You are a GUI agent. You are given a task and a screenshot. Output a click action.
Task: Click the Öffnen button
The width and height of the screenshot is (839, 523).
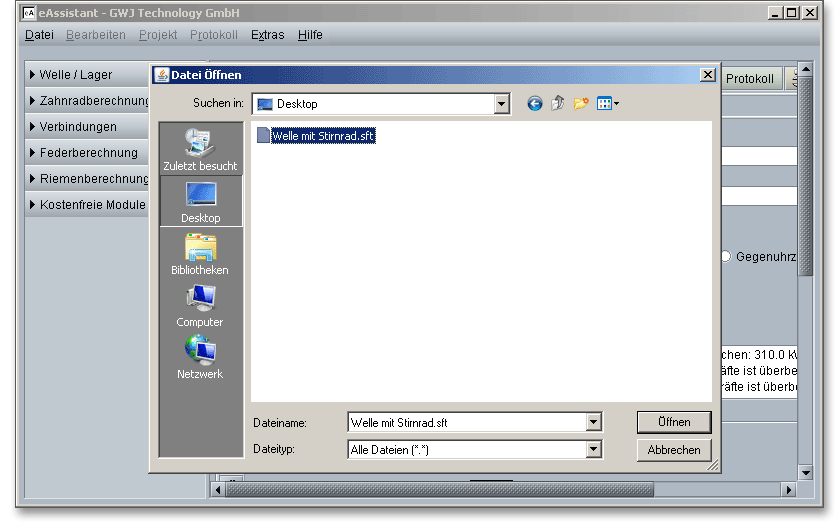pyautogui.click(x=674, y=422)
